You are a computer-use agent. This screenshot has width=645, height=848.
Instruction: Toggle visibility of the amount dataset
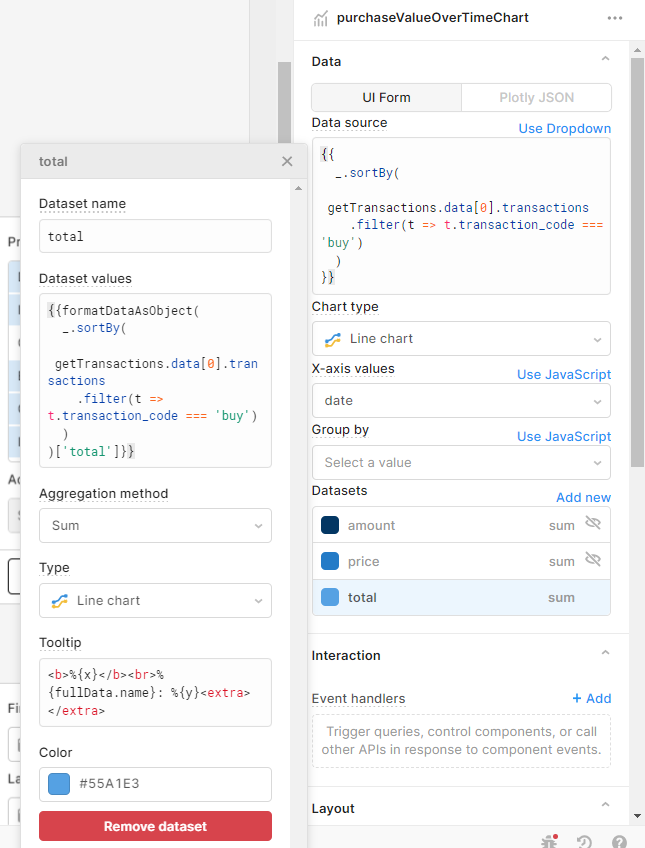593,524
